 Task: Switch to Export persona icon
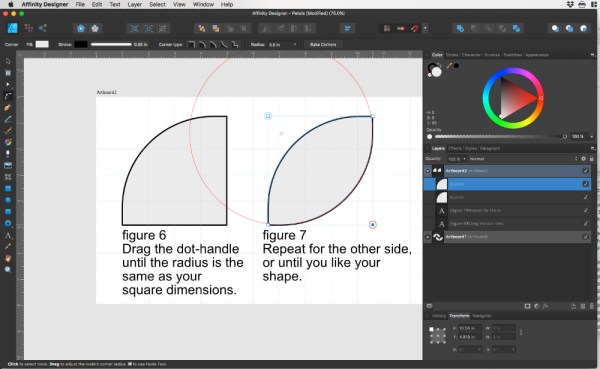[x=43, y=28]
